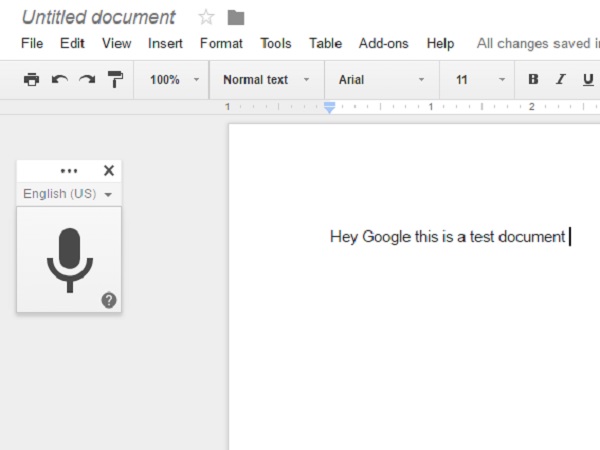The image size is (600, 450).
Task: Toggle bold formatting
Action: pyautogui.click(x=533, y=80)
